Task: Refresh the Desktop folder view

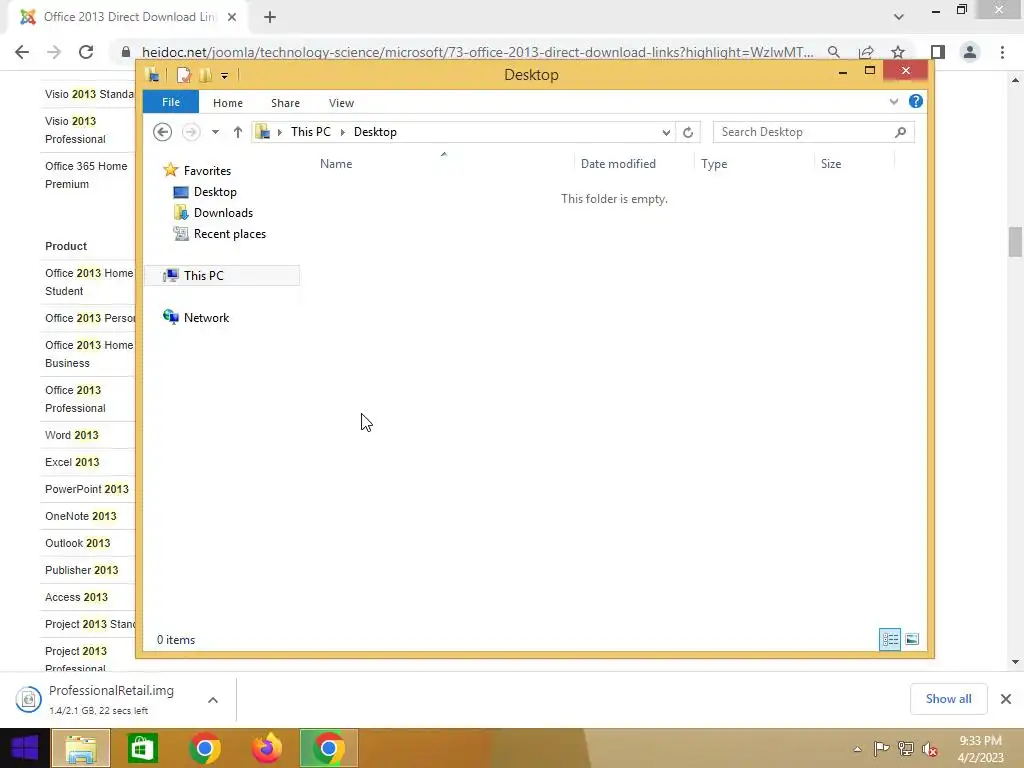Action: (x=688, y=132)
